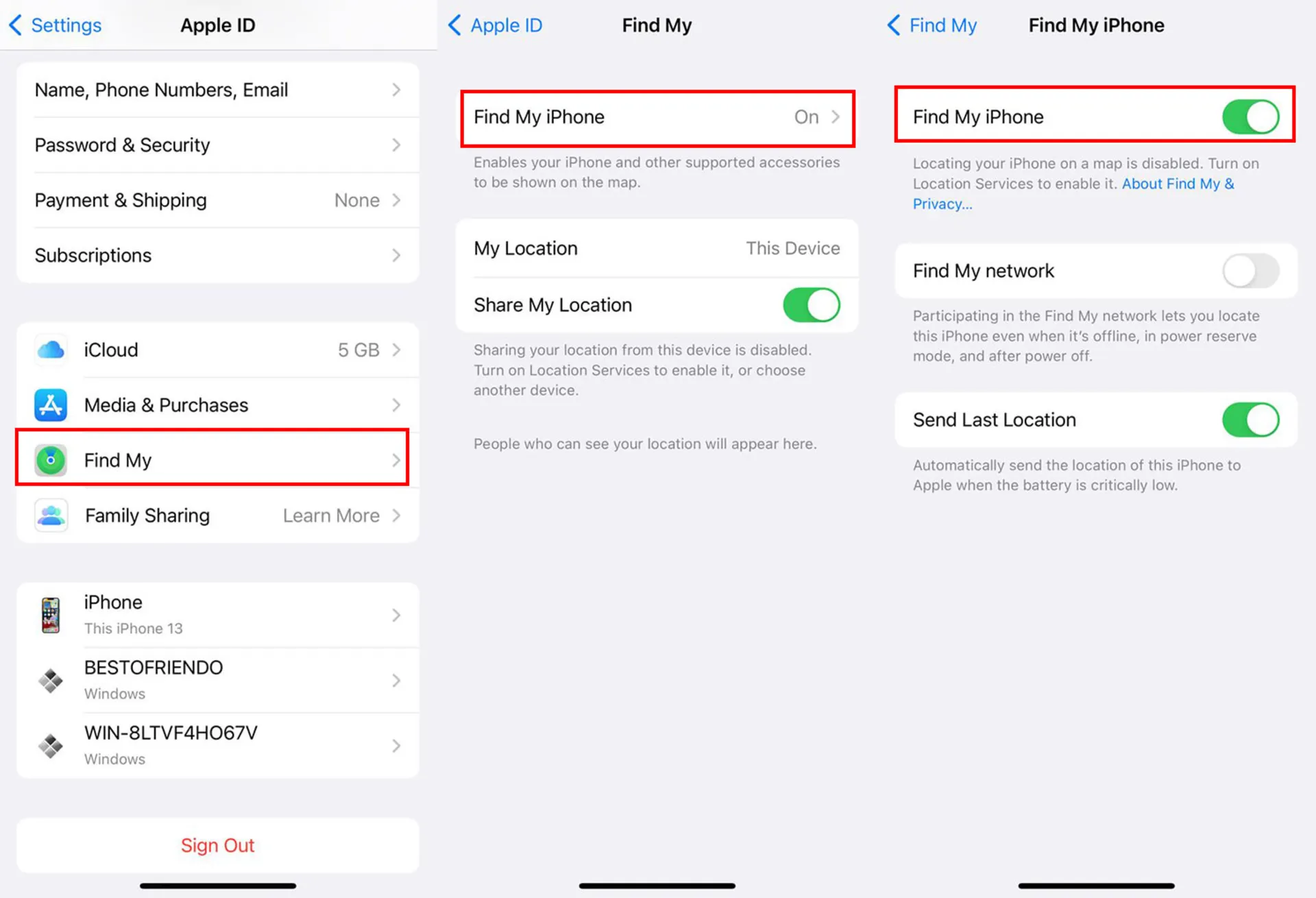Tap the WIN-8LTVF4HO67V Windows device icon
The width and height of the screenshot is (1316, 898).
click(51, 746)
